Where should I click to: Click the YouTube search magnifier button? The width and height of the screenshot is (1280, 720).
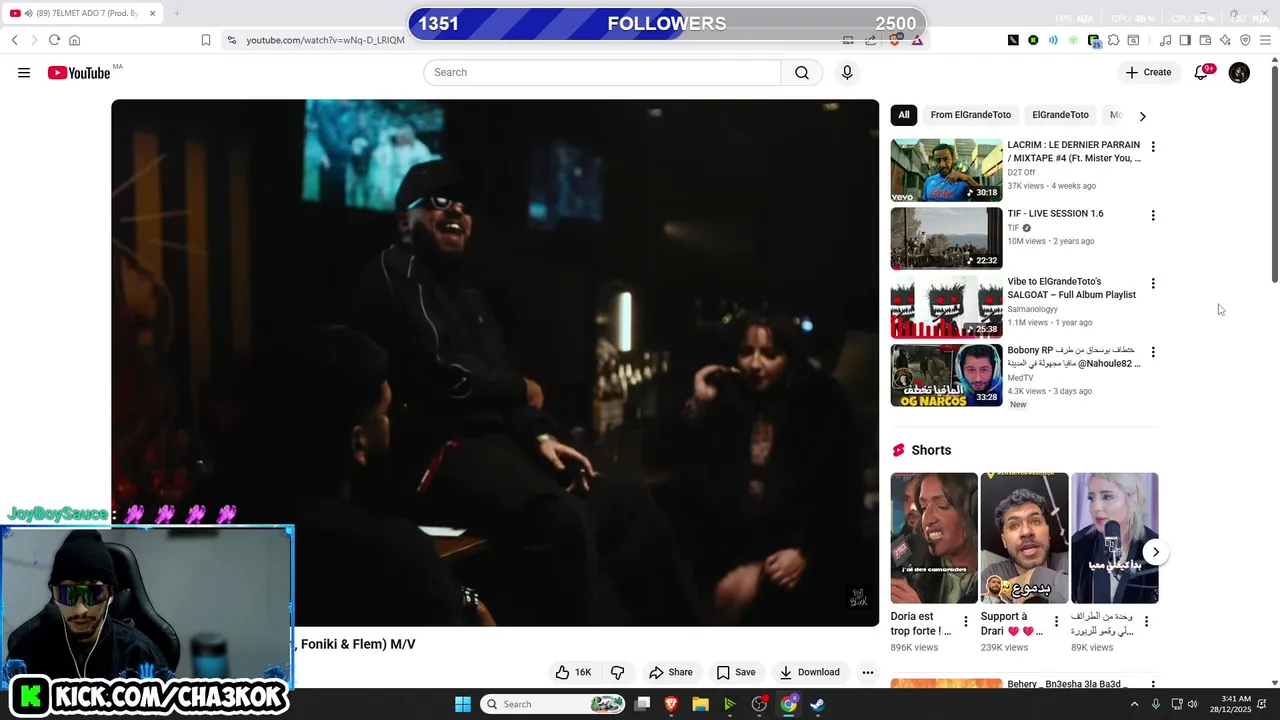pos(802,72)
